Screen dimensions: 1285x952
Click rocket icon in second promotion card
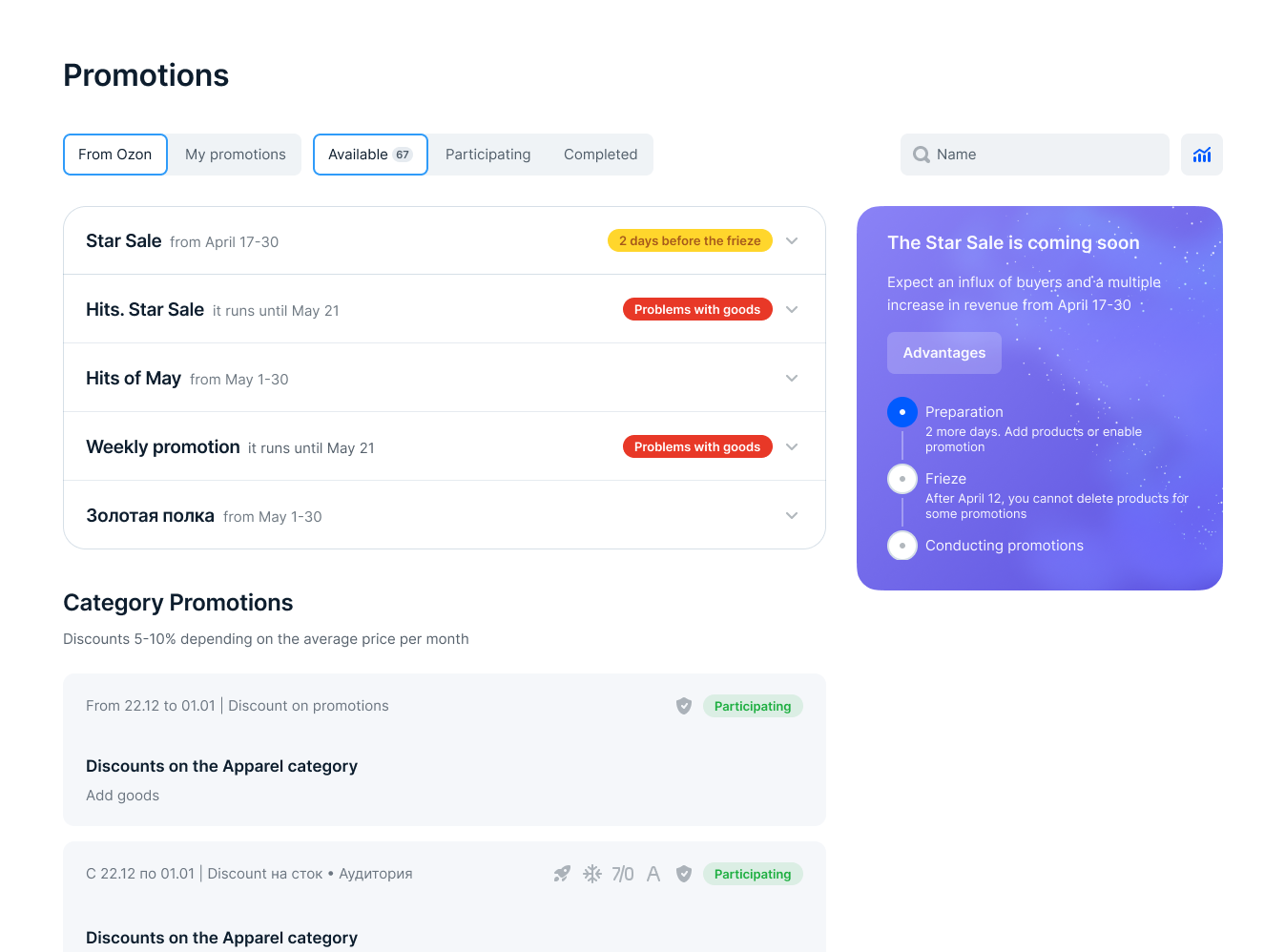(x=562, y=874)
